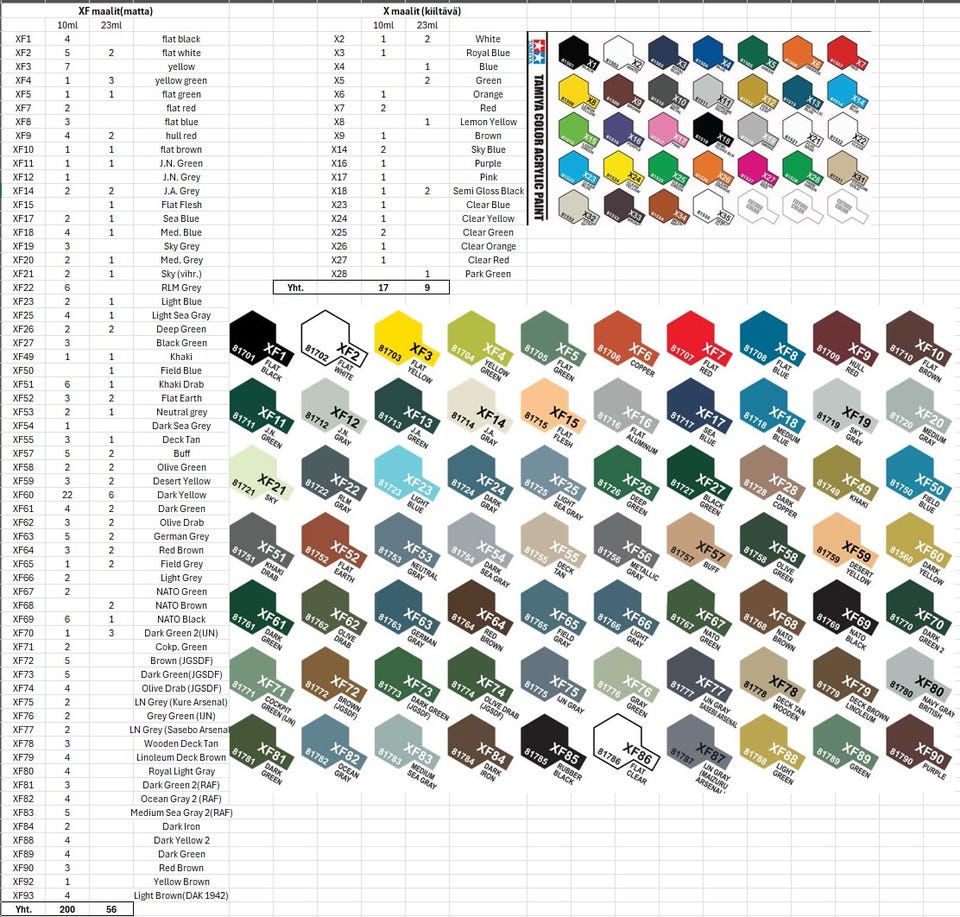Click the 'Yellow Brown' cell

tap(181, 882)
